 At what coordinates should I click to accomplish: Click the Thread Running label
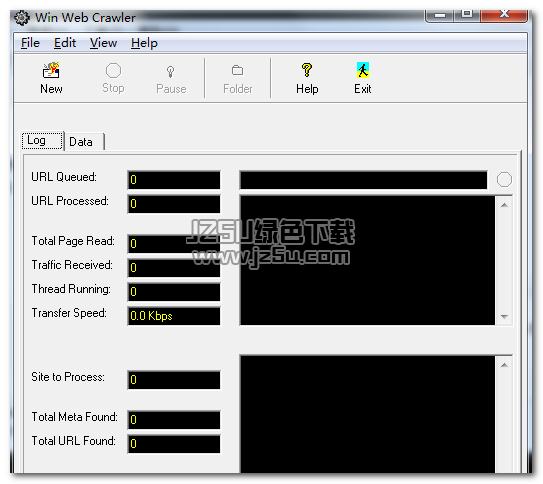(71, 289)
